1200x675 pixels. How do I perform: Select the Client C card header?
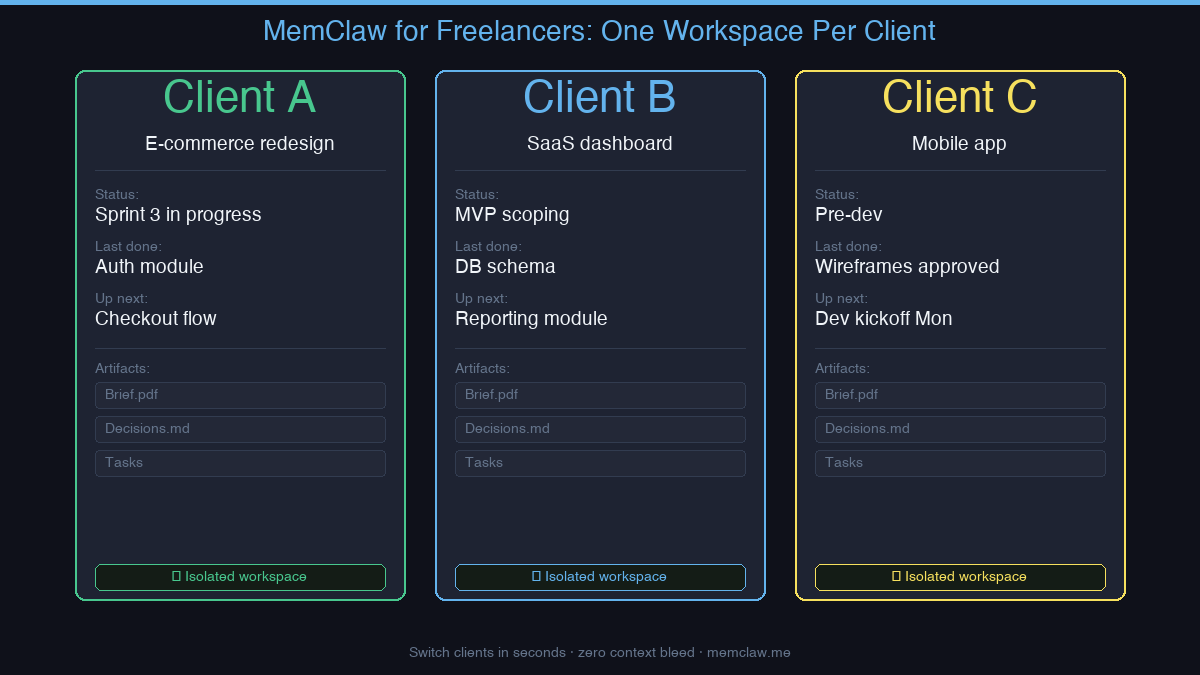pos(959,97)
